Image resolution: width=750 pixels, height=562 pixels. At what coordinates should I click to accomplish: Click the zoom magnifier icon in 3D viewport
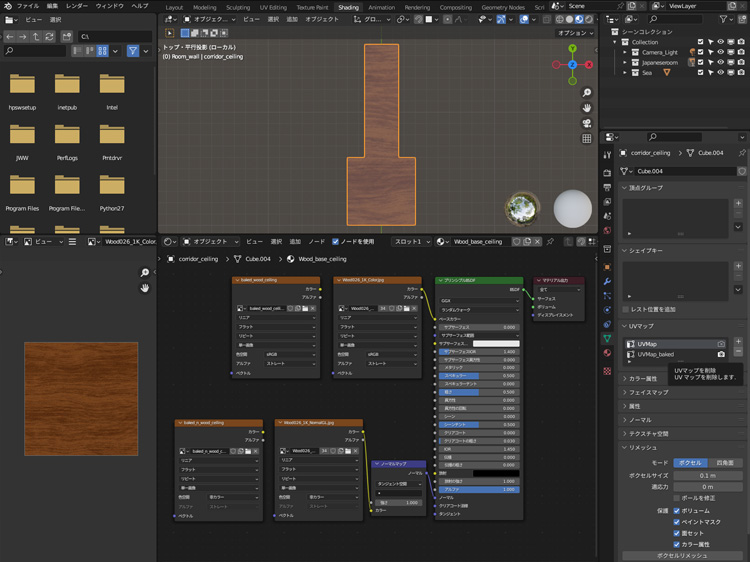point(587,92)
